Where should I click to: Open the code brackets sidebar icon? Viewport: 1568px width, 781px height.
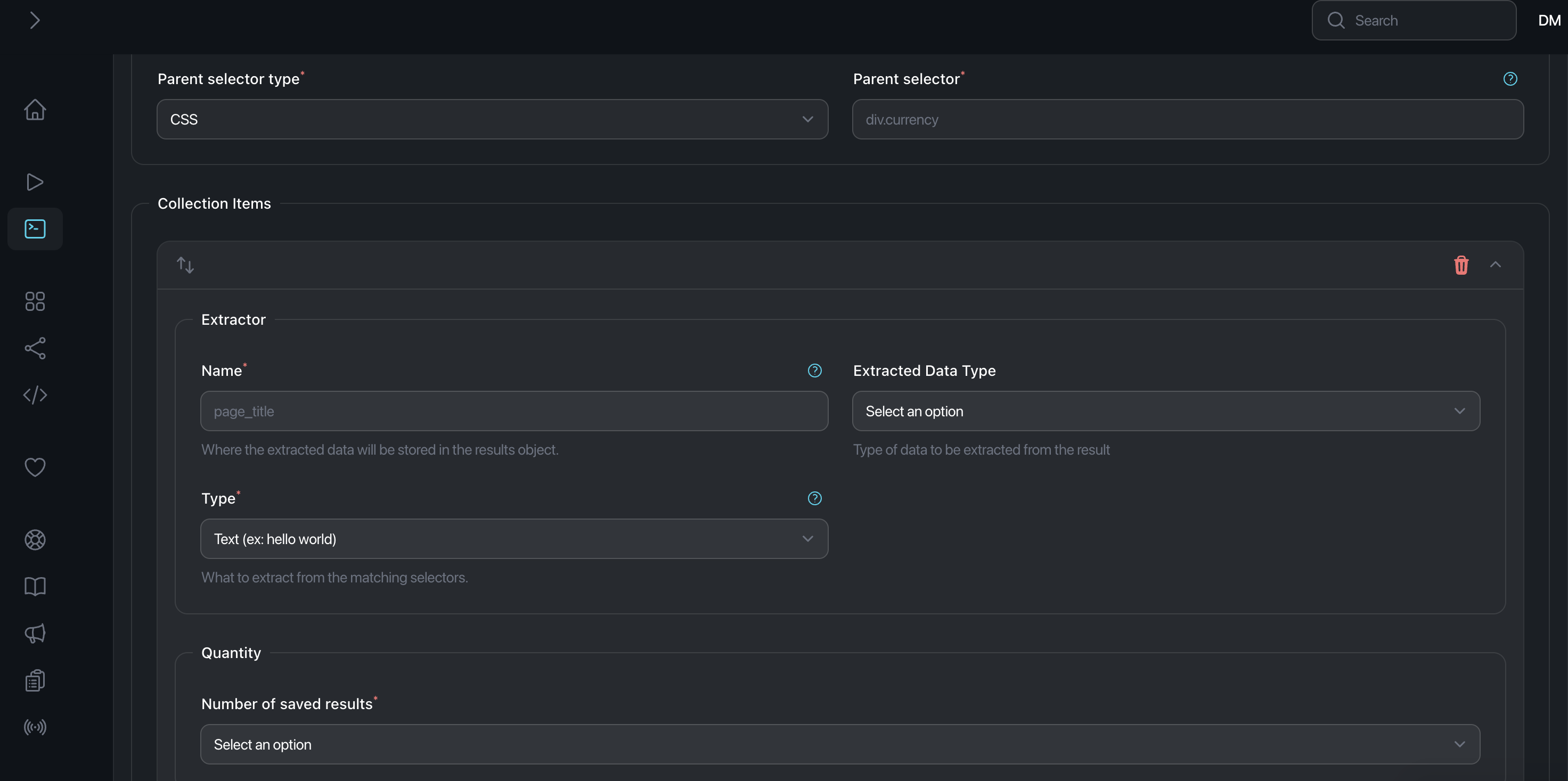35,394
